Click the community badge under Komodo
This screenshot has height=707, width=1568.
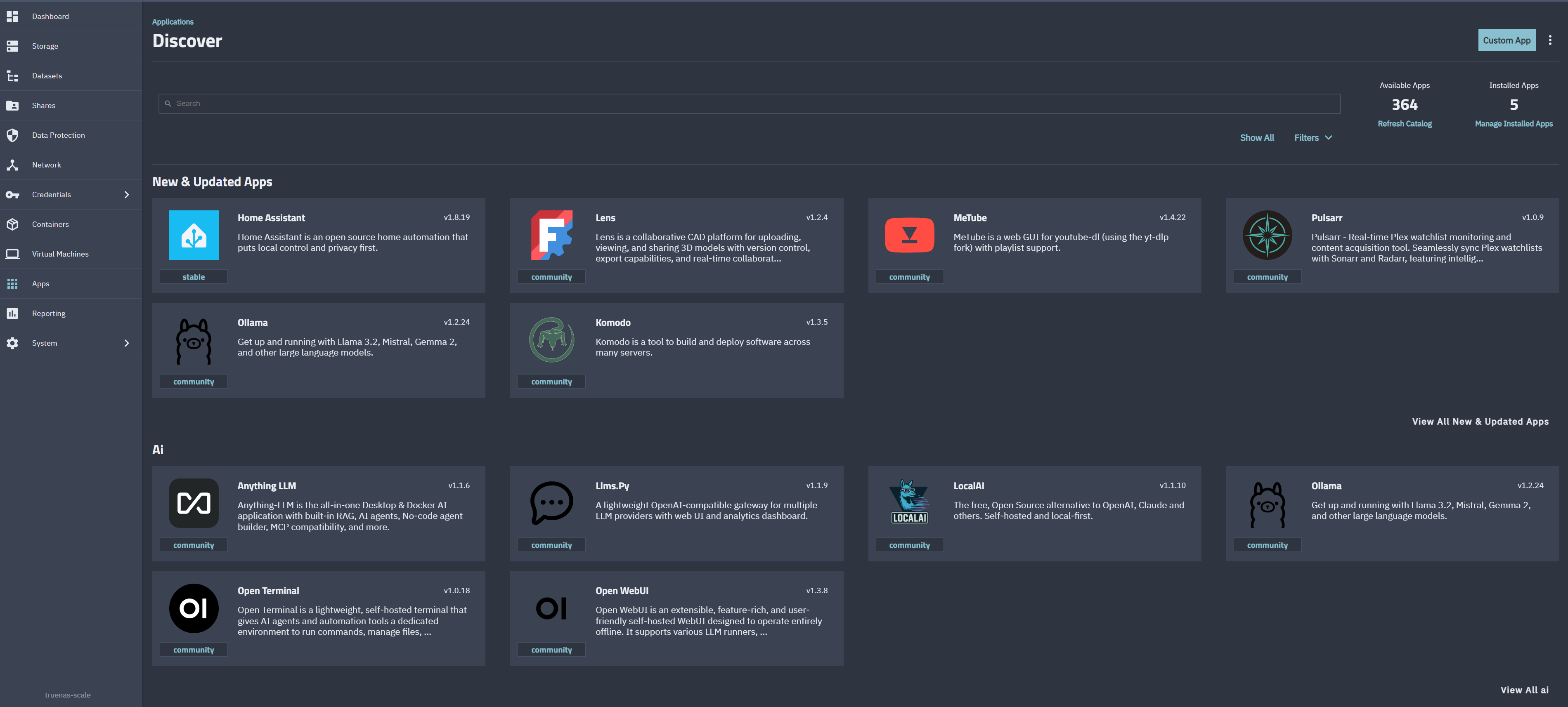pyautogui.click(x=551, y=382)
